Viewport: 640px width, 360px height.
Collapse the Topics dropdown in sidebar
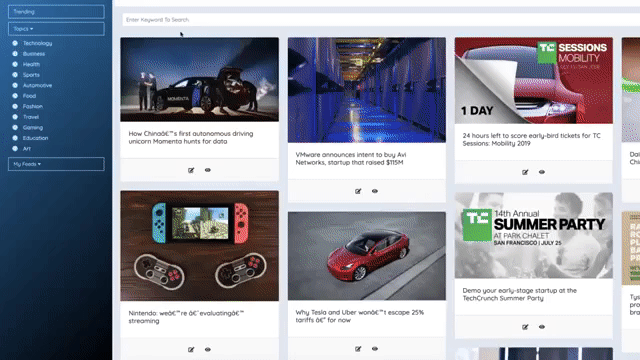pyautogui.click(x=56, y=29)
